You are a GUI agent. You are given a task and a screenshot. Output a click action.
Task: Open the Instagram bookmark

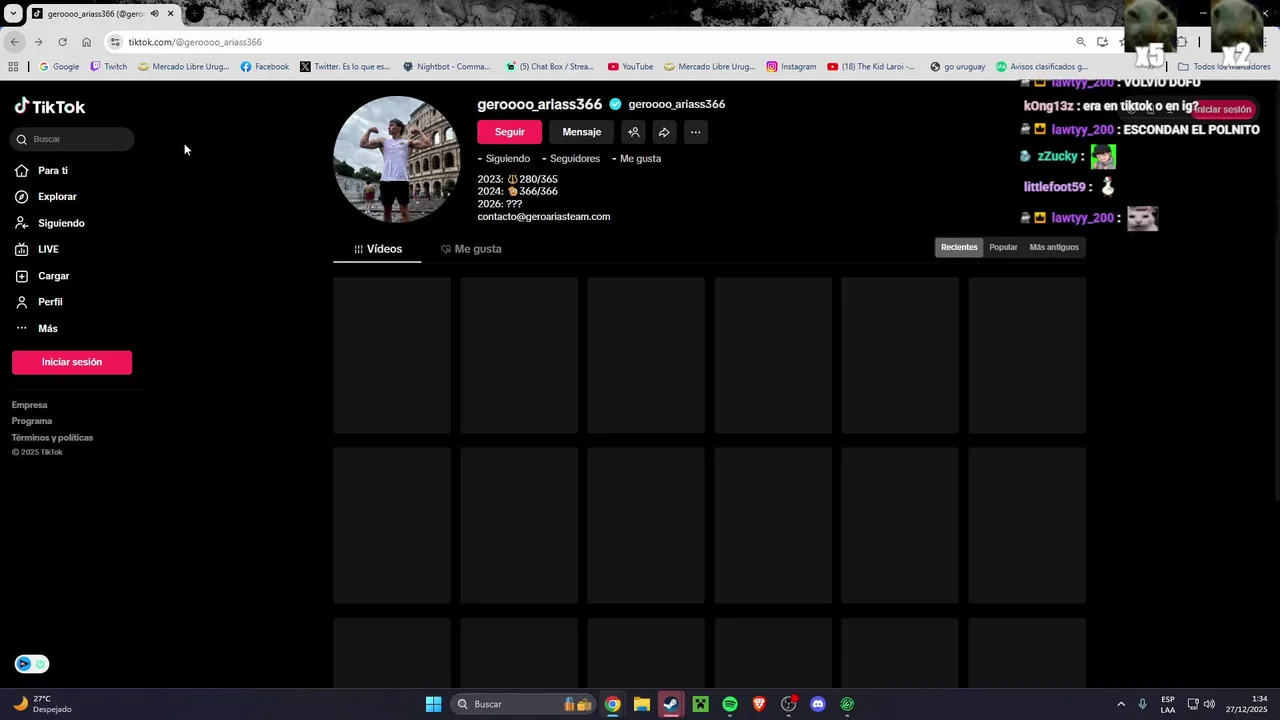792,67
